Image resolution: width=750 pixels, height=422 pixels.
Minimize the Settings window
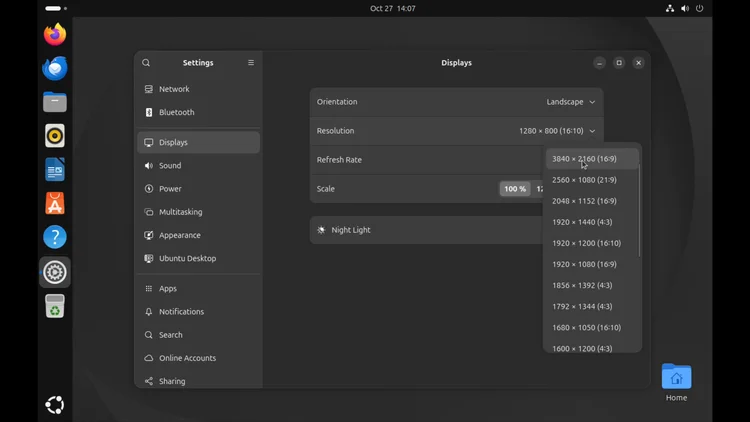coord(599,63)
